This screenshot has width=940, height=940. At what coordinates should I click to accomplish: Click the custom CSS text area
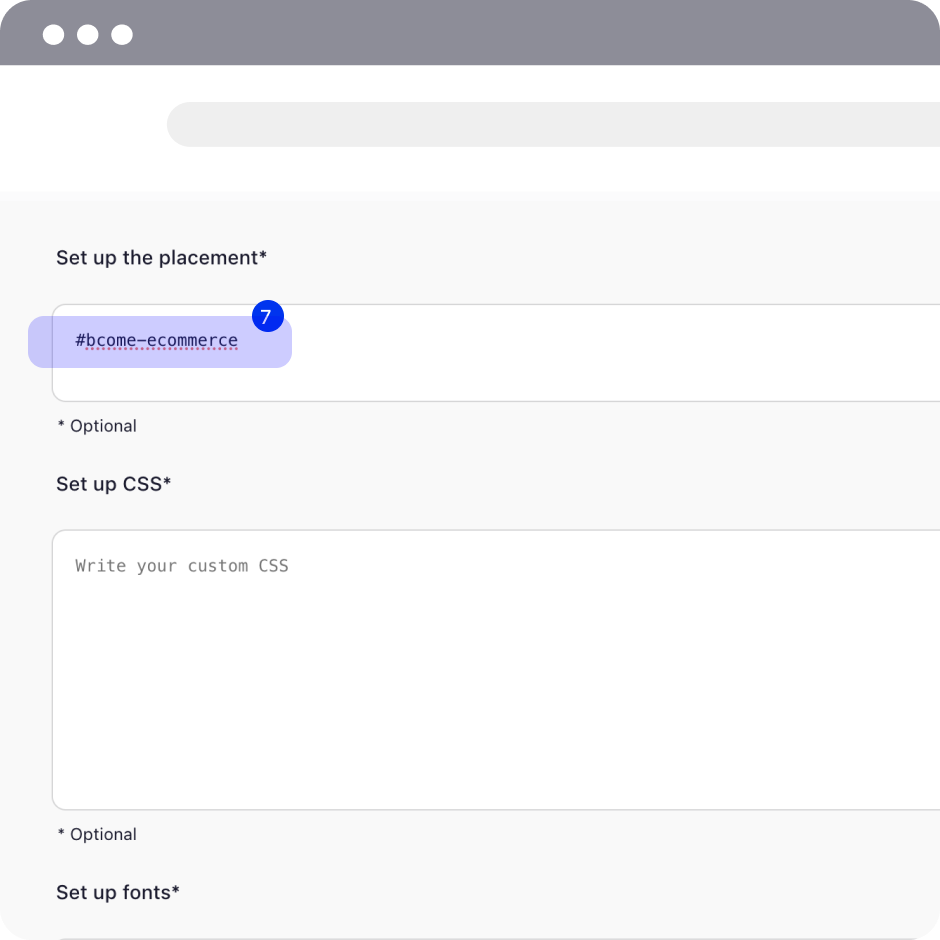tap(496, 670)
